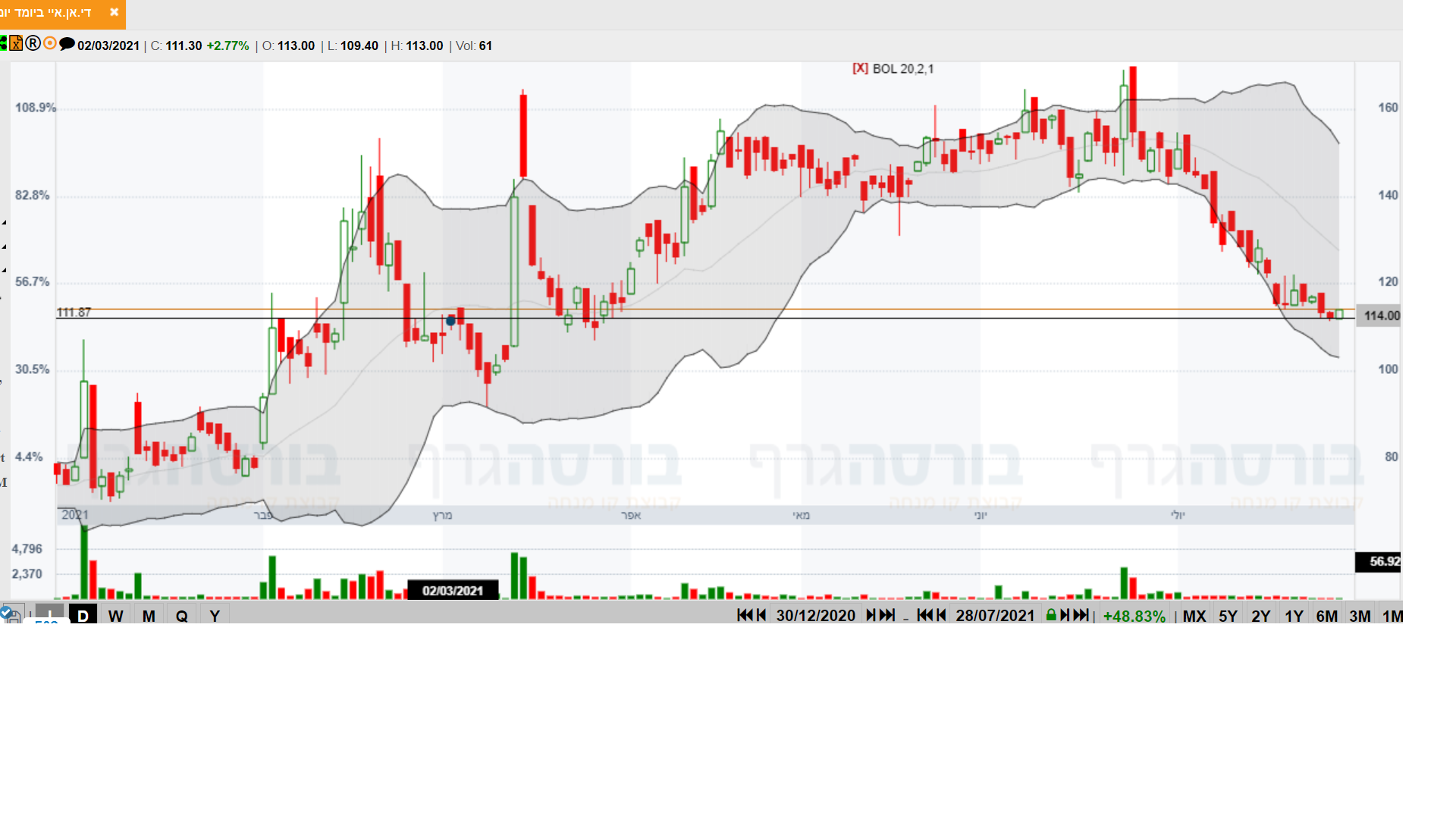The image size is (1456, 819).
Task: Click the orange target circle icon
Action: point(50,43)
